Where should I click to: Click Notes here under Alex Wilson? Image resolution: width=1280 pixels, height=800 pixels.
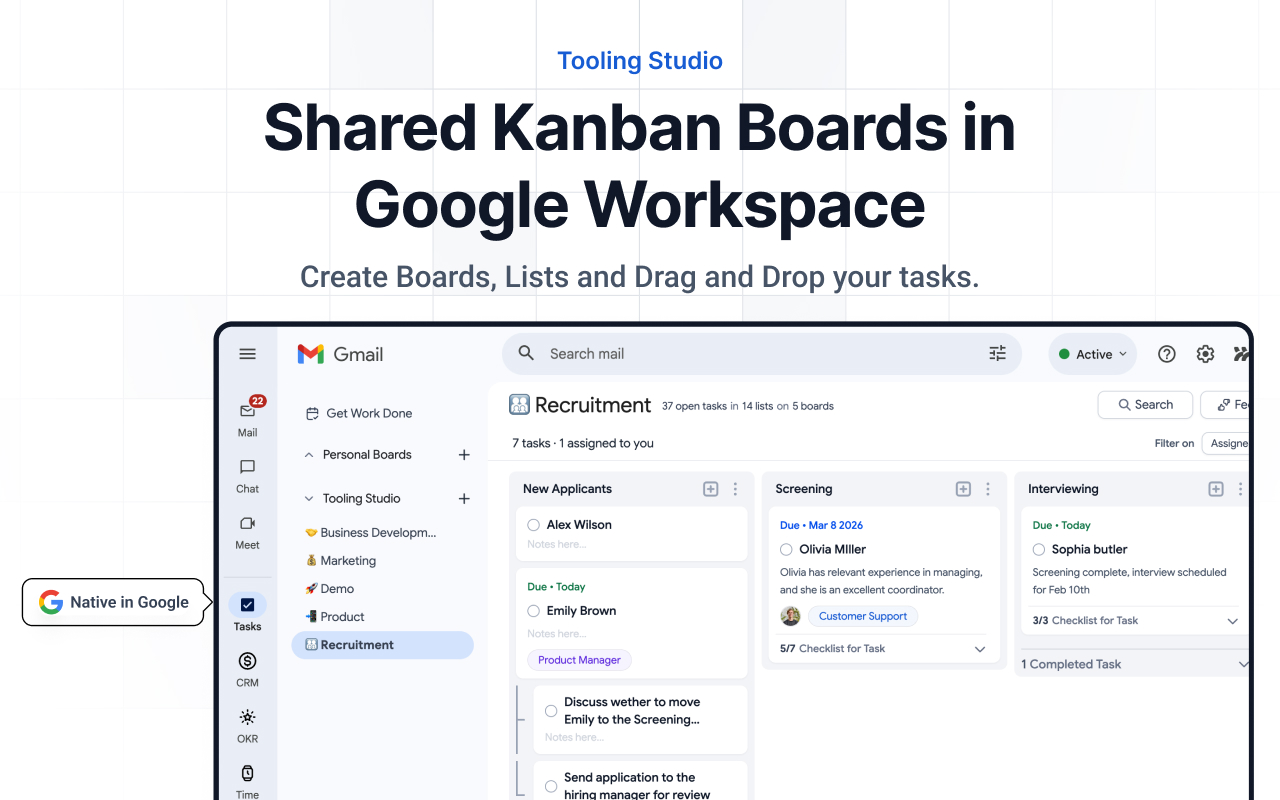coord(557,544)
